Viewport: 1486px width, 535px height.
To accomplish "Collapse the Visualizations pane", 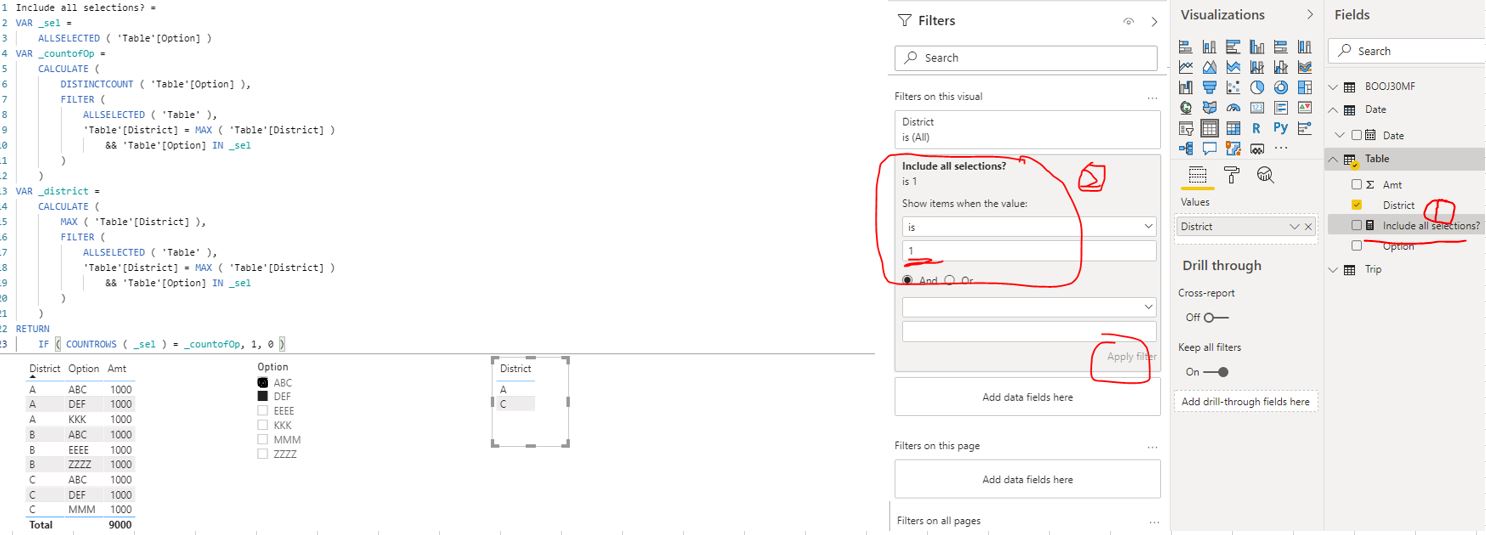I will click(1310, 15).
